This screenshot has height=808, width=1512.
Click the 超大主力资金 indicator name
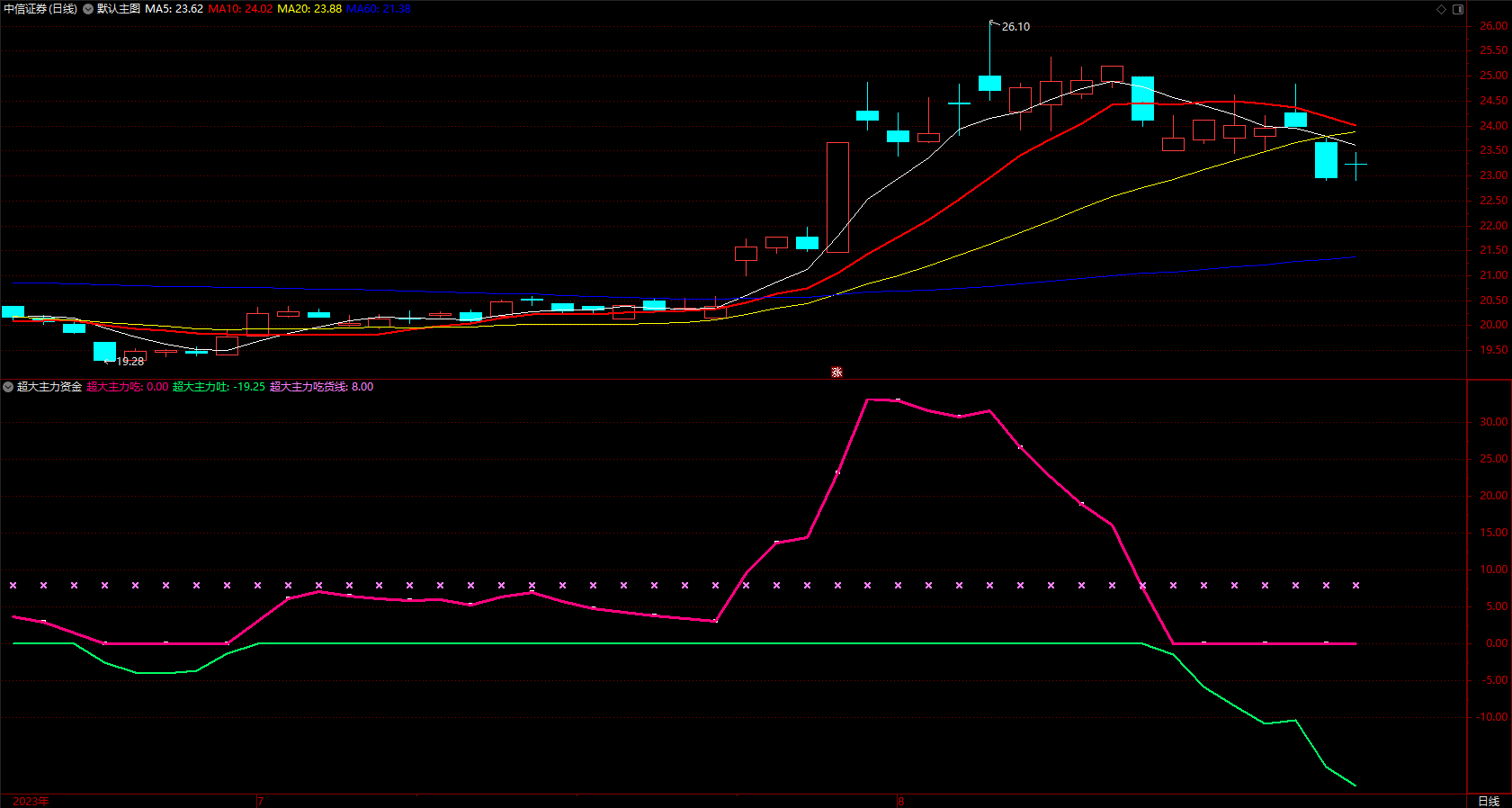click(49, 387)
